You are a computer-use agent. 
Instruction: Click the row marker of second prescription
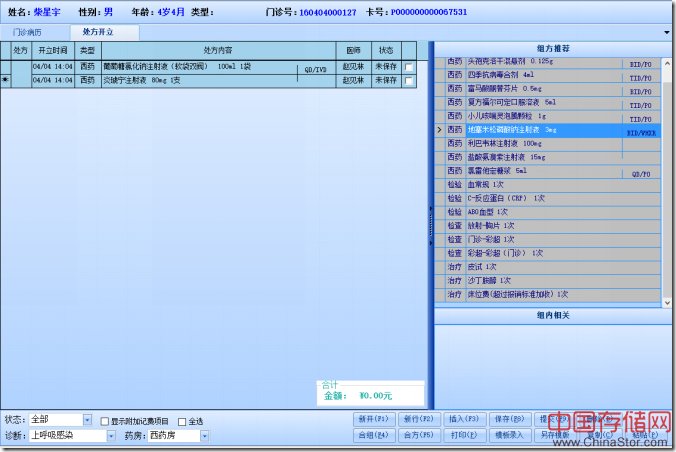point(5,79)
